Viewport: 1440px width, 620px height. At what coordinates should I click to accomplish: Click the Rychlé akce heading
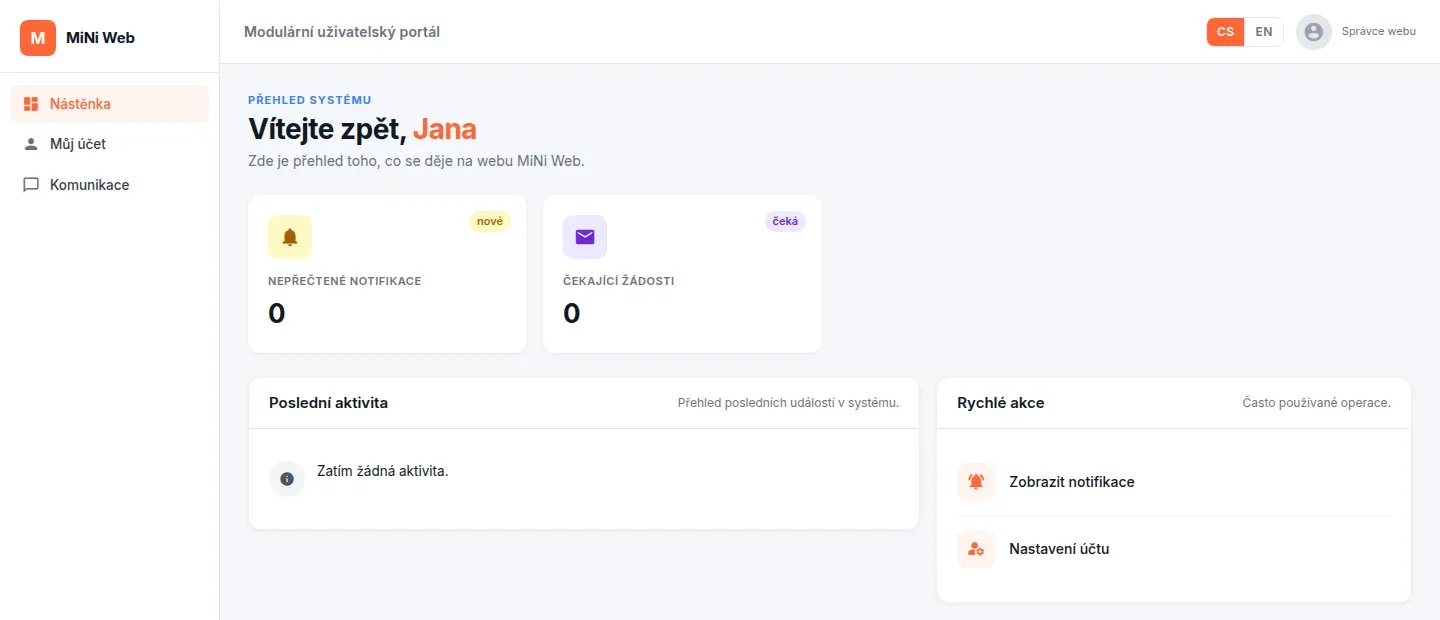1001,403
